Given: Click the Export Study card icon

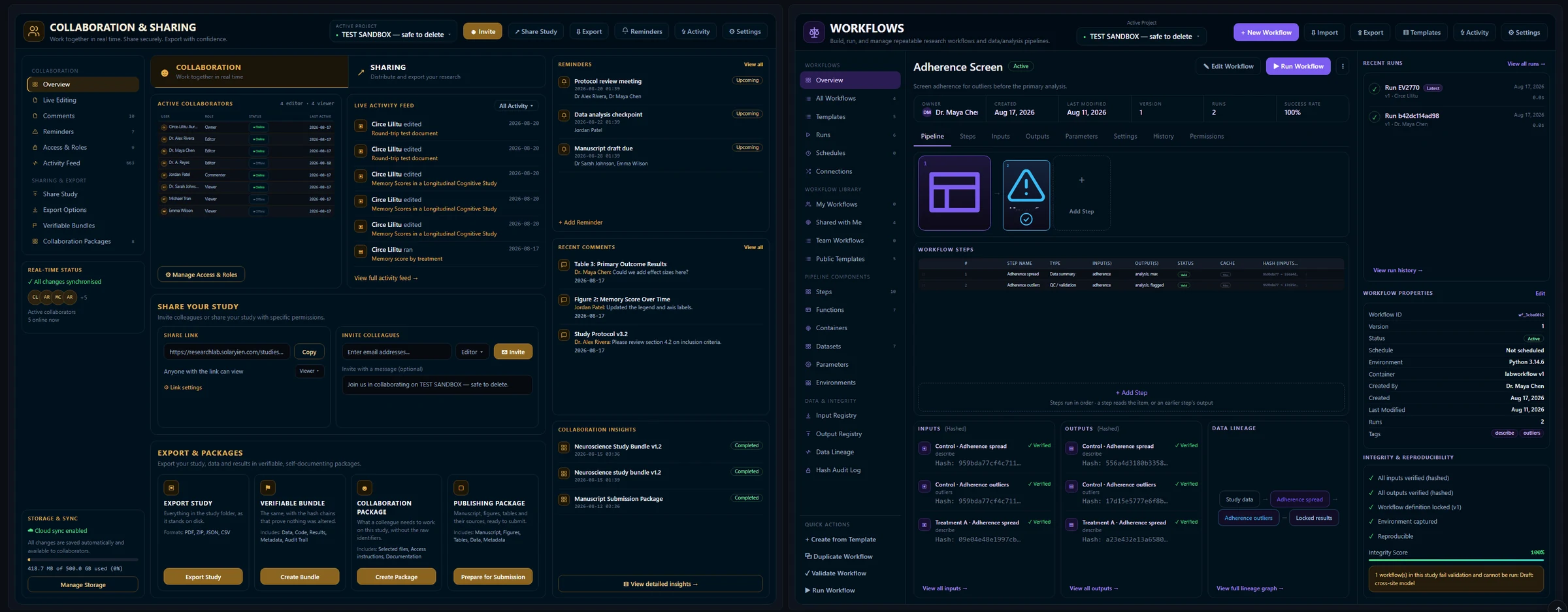Looking at the screenshot, I should click(x=171, y=488).
